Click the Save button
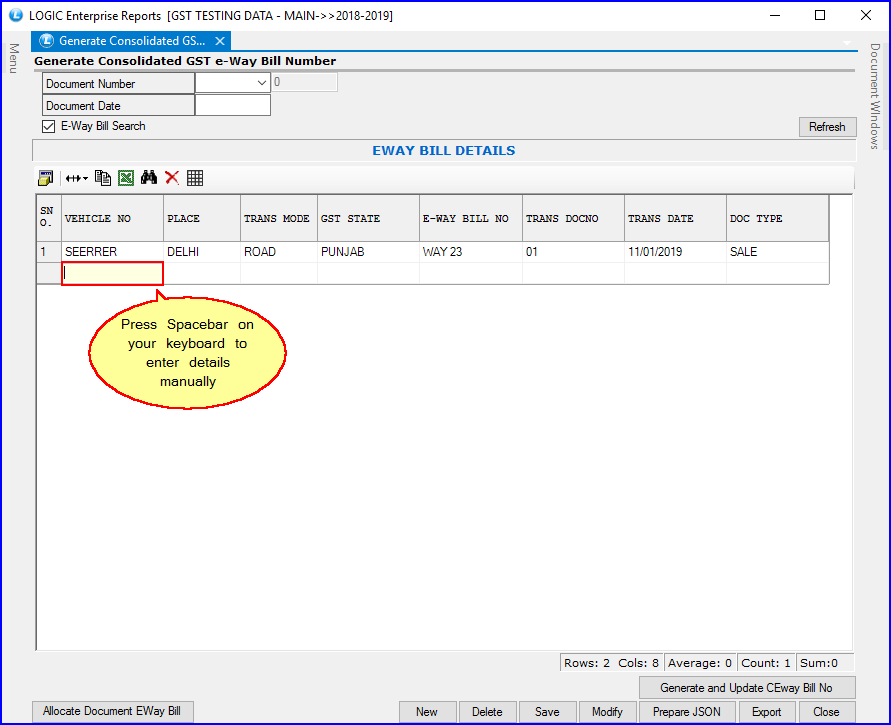Viewport: 891px width, 725px height. 548,712
